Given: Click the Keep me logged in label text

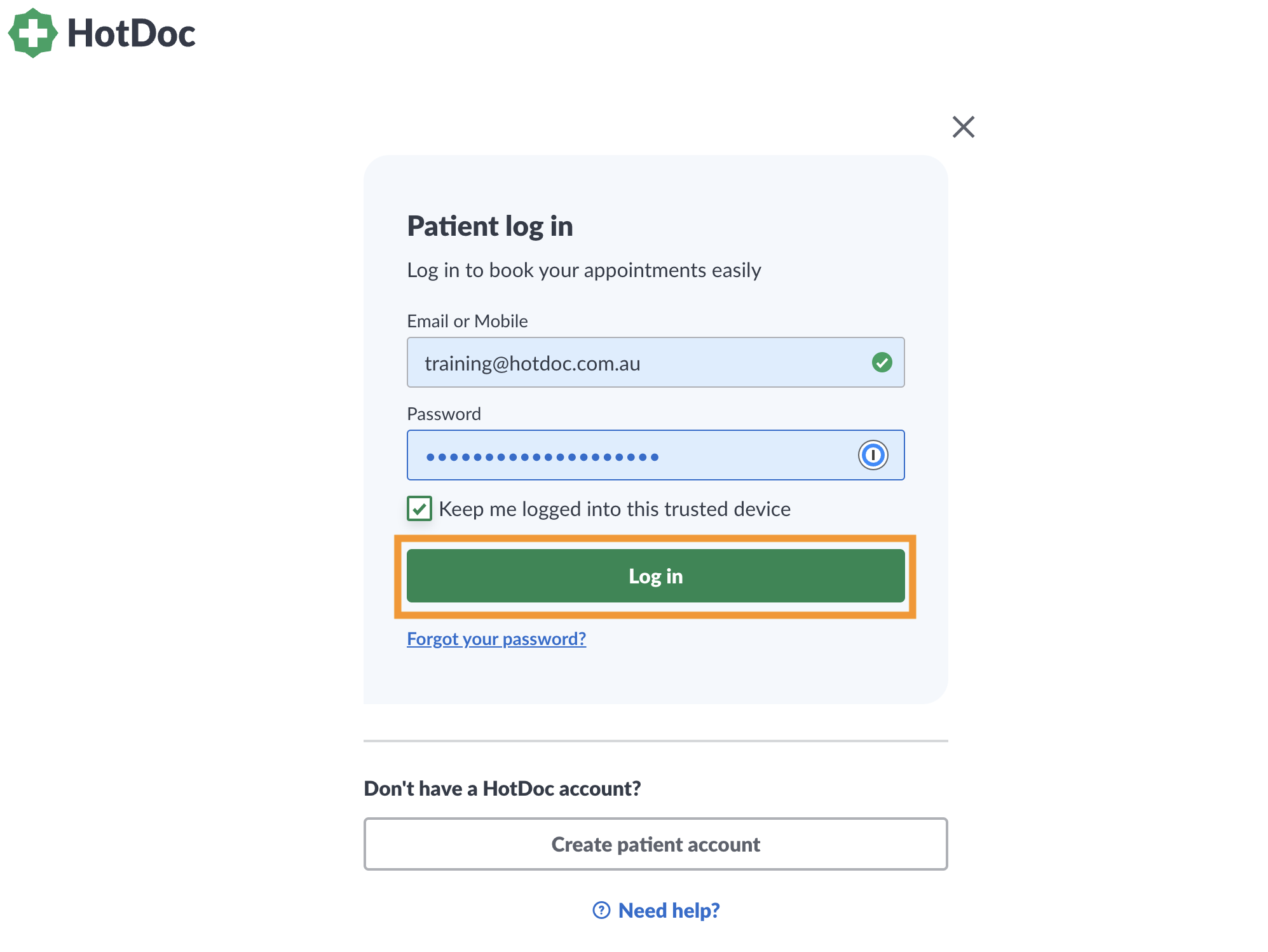Looking at the screenshot, I should 615,509.
